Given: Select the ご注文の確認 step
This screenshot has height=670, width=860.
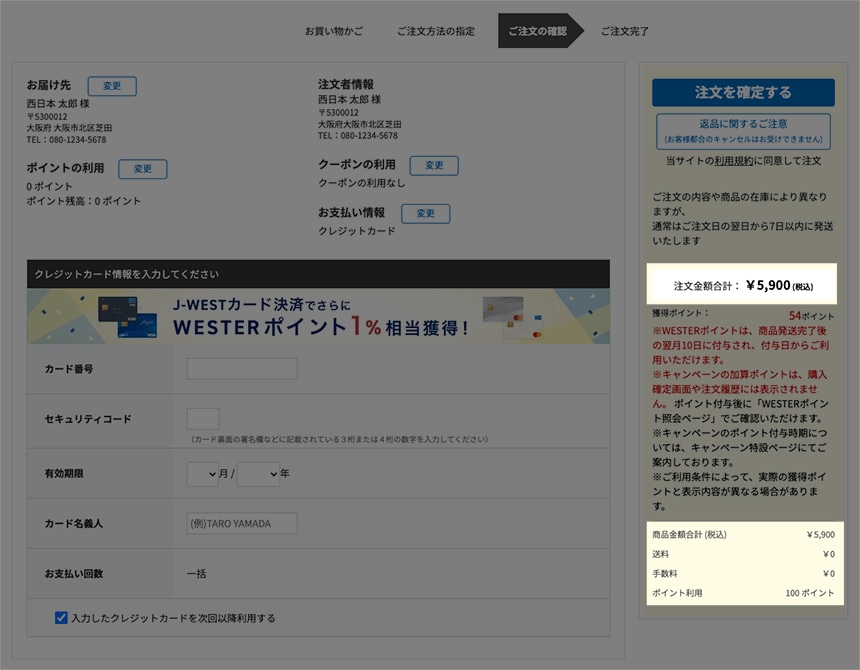Looking at the screenshot, I should (540, 31).
